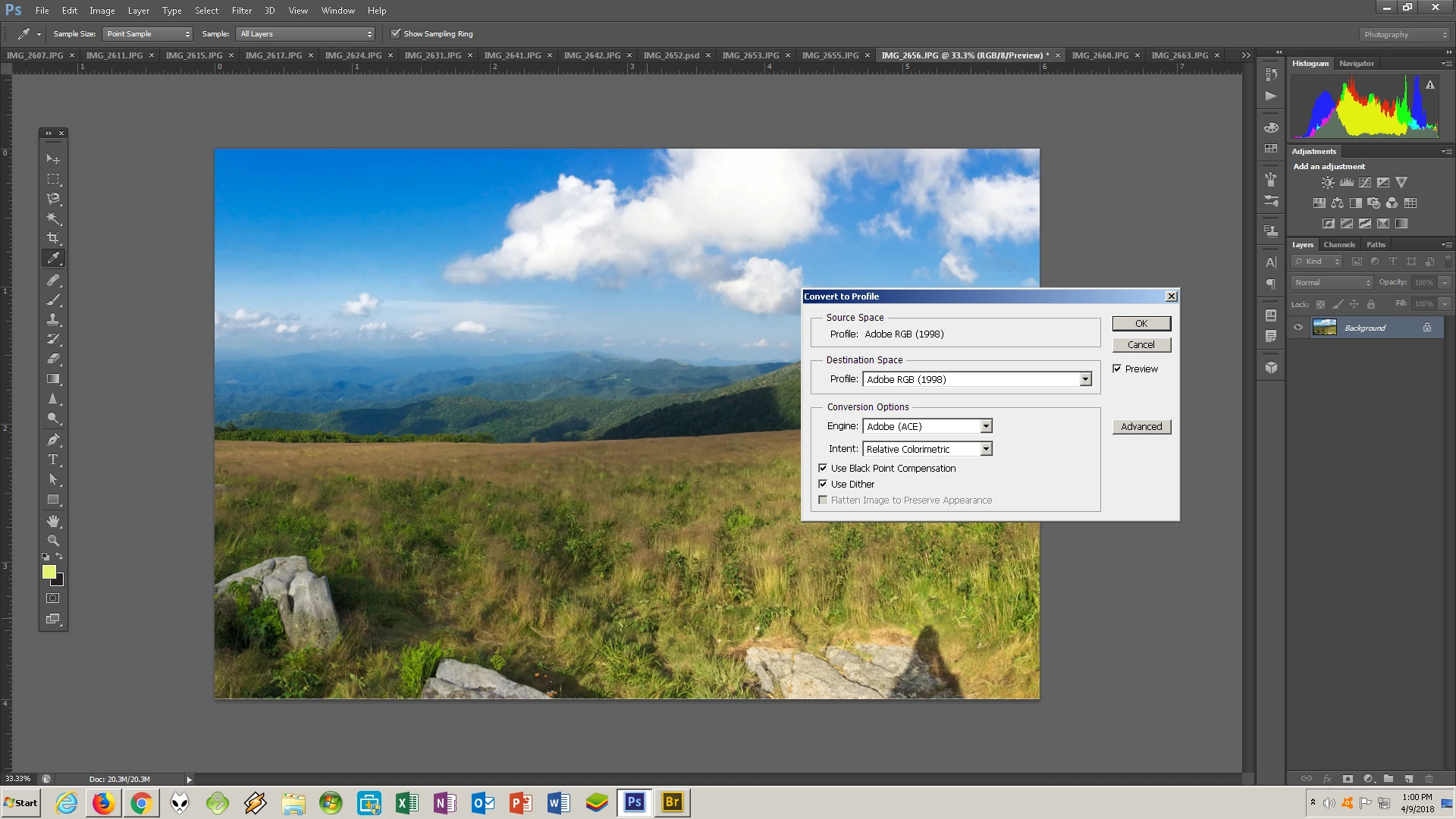This screenshot has width=1456, height=819.
Task: Select the Crop tool
Action: click(x=53, y=238)
